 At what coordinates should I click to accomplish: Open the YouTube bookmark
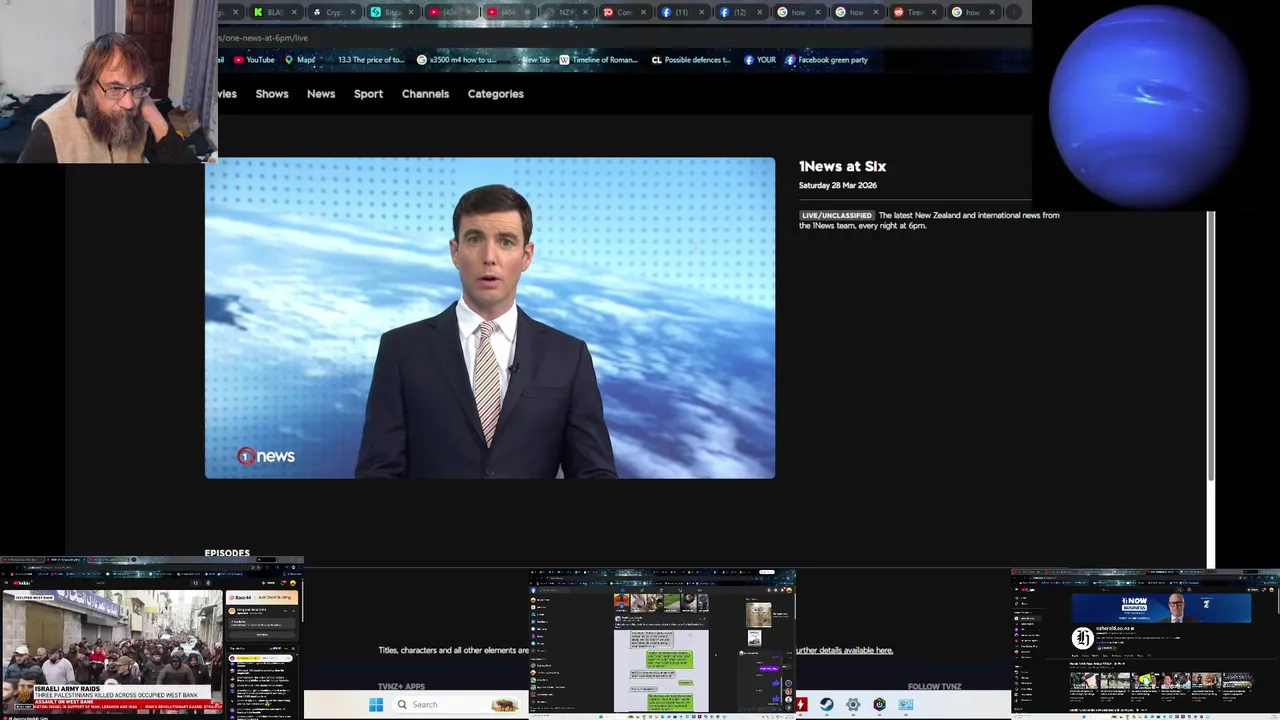point(254,60)
